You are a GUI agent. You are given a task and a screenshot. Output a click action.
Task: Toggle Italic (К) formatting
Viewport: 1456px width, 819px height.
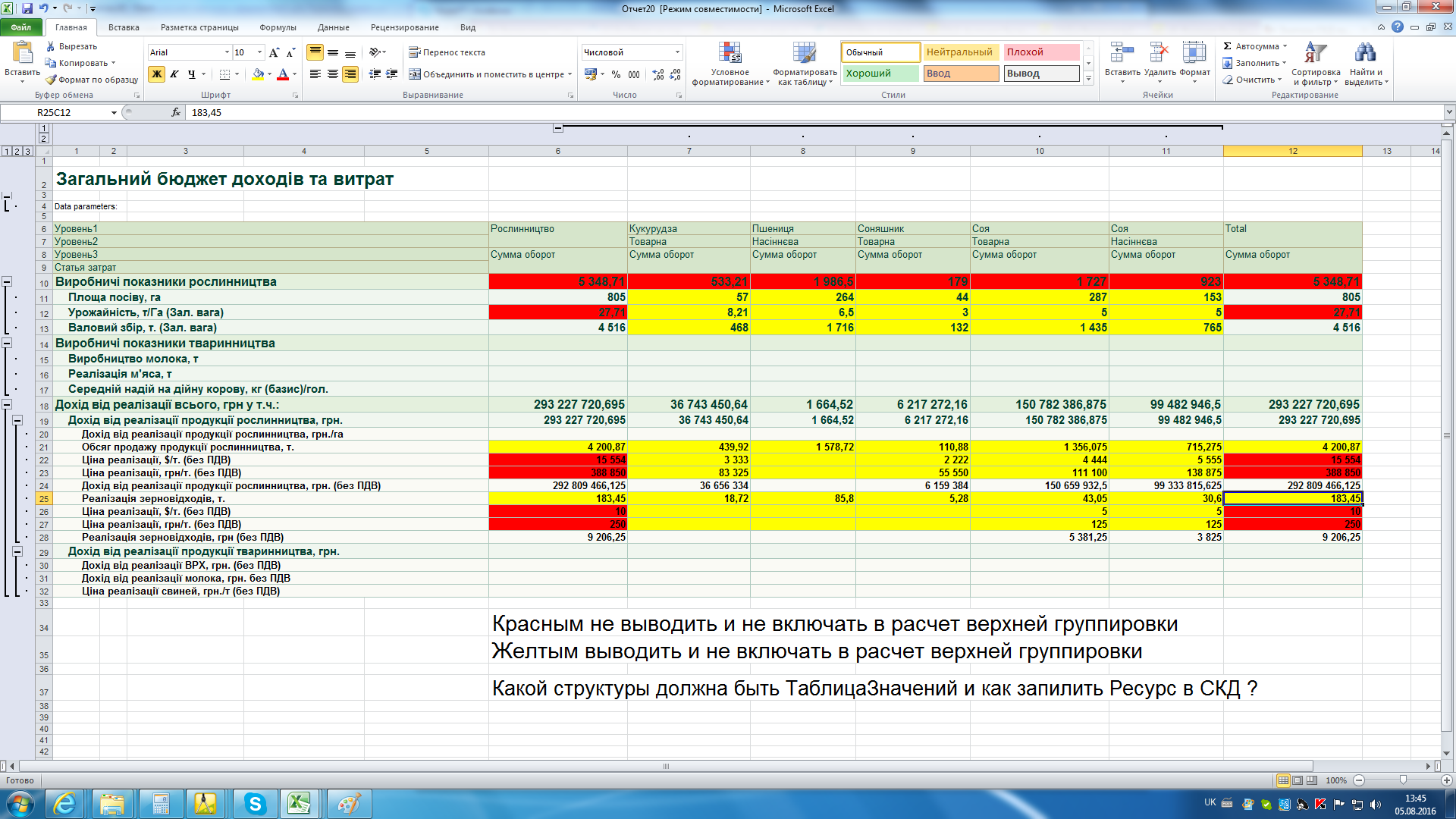(174, 74)
